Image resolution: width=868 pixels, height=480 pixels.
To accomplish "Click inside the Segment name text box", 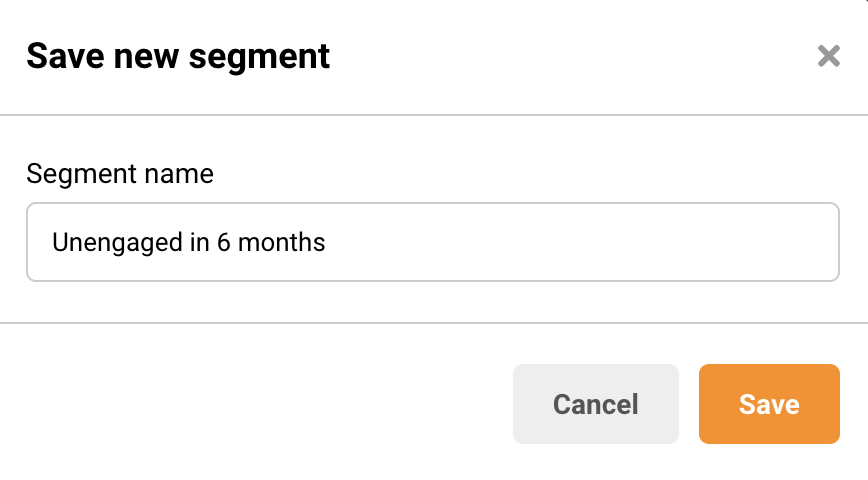I will point(432,242).
